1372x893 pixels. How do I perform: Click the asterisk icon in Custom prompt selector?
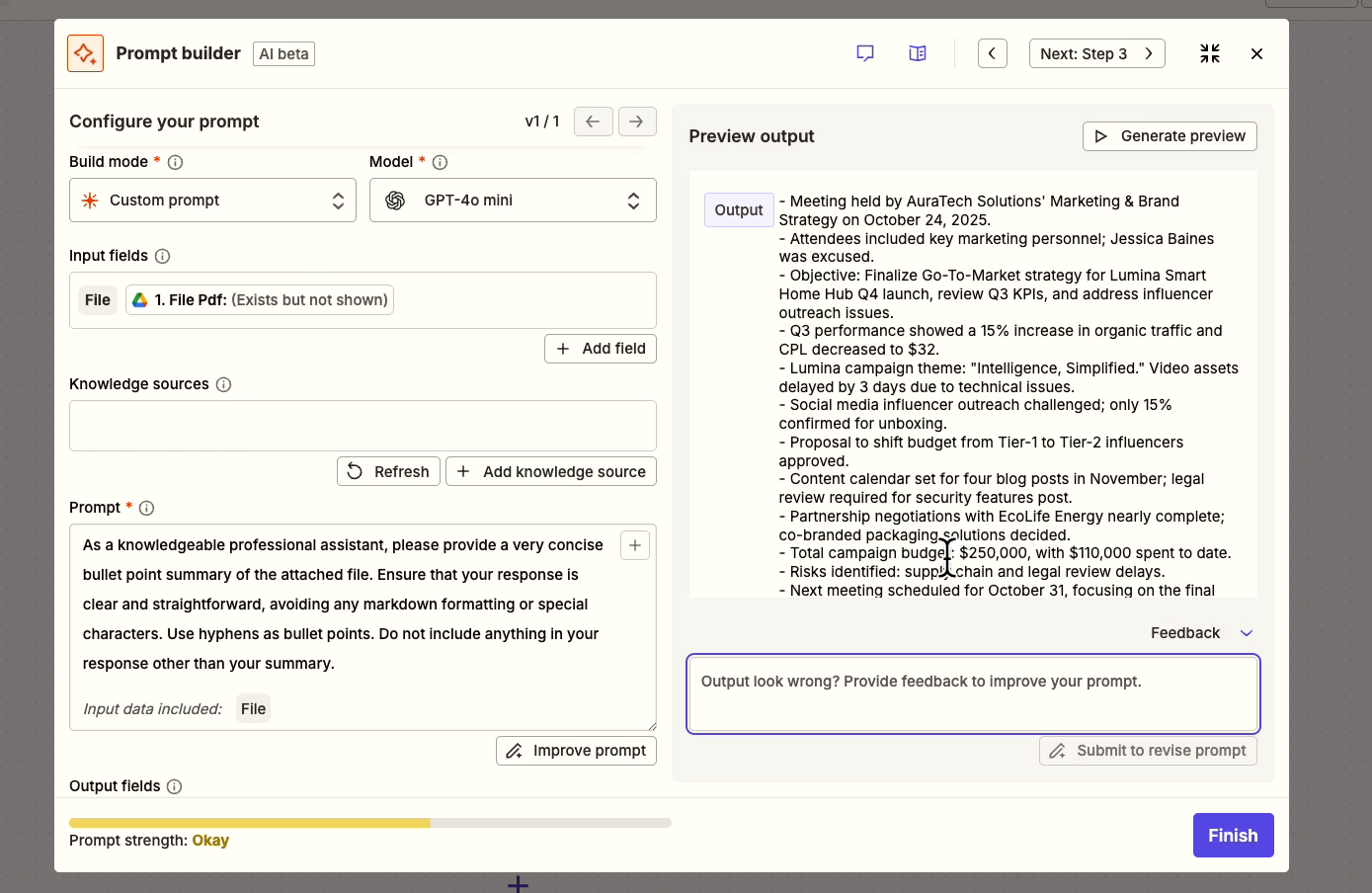90,201
